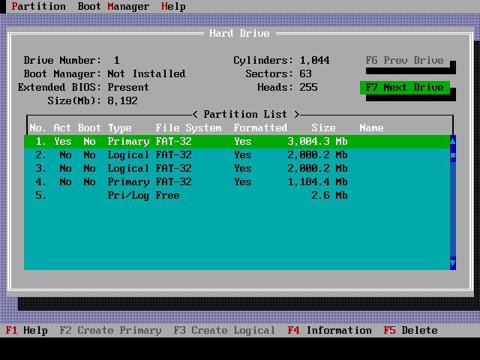The height and width of the screenshot is (360, 480).
Task: Click the Boot Manager Not Installed value
Action: (x=146, y=74)
